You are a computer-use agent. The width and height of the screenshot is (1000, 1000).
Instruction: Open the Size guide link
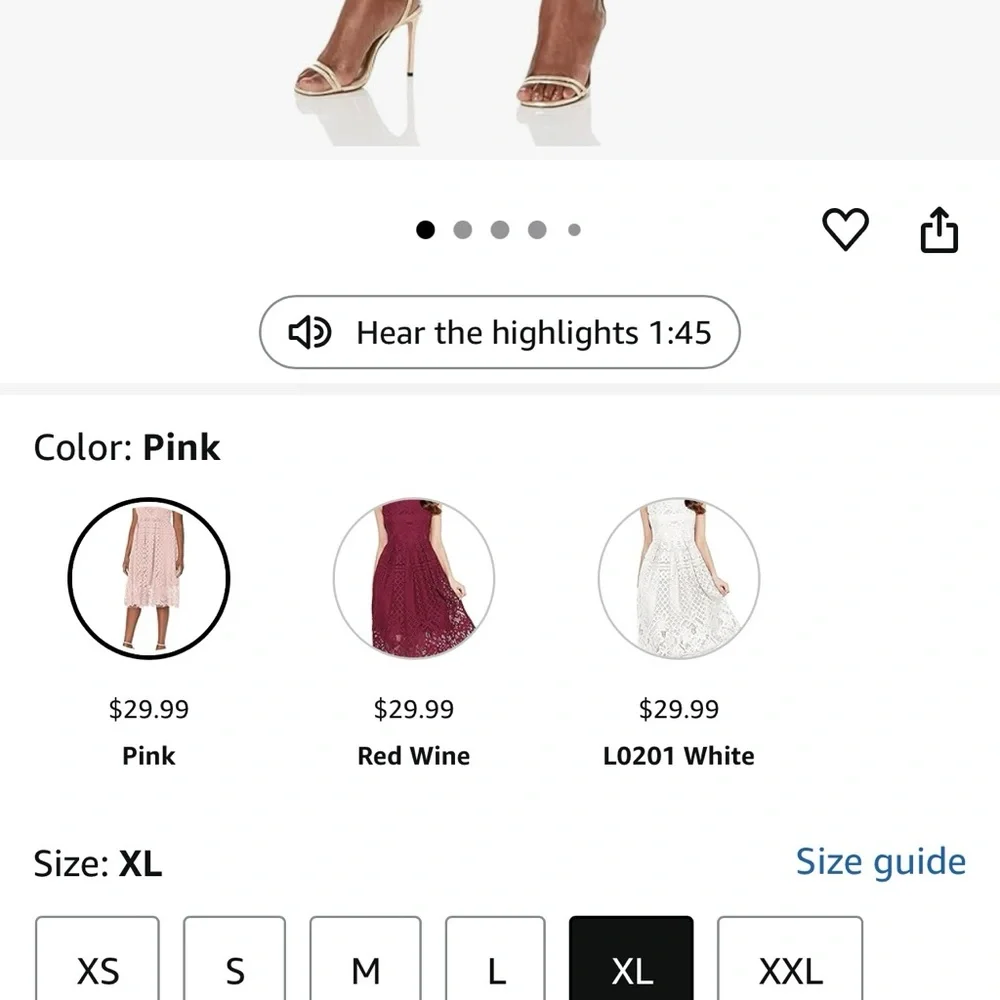[881, 862]
